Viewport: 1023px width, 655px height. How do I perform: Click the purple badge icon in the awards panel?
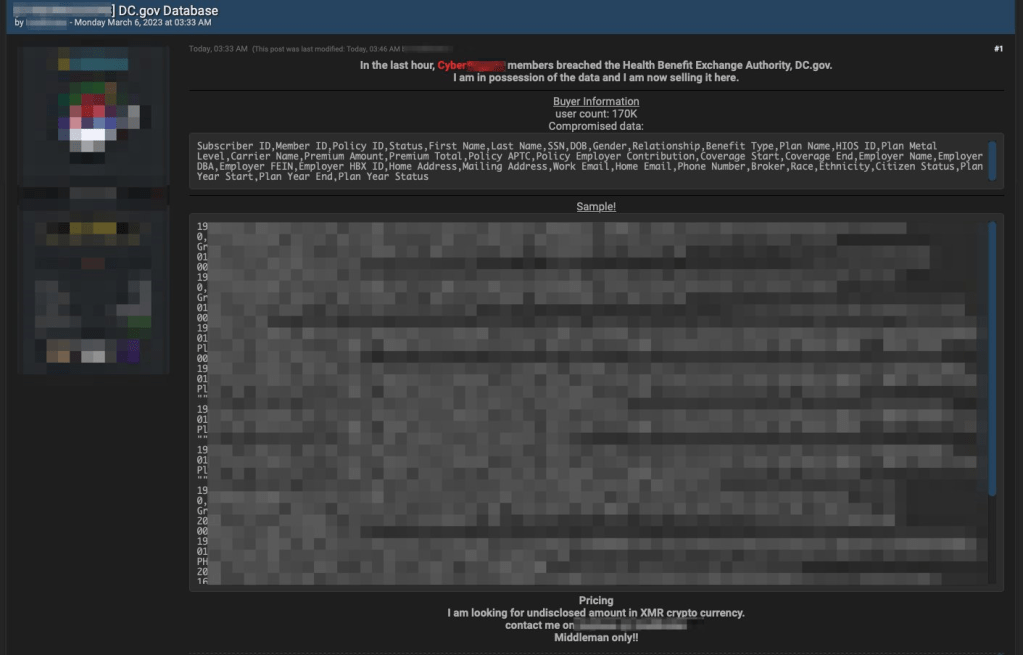pyautogui.click(x=128, y=351)
